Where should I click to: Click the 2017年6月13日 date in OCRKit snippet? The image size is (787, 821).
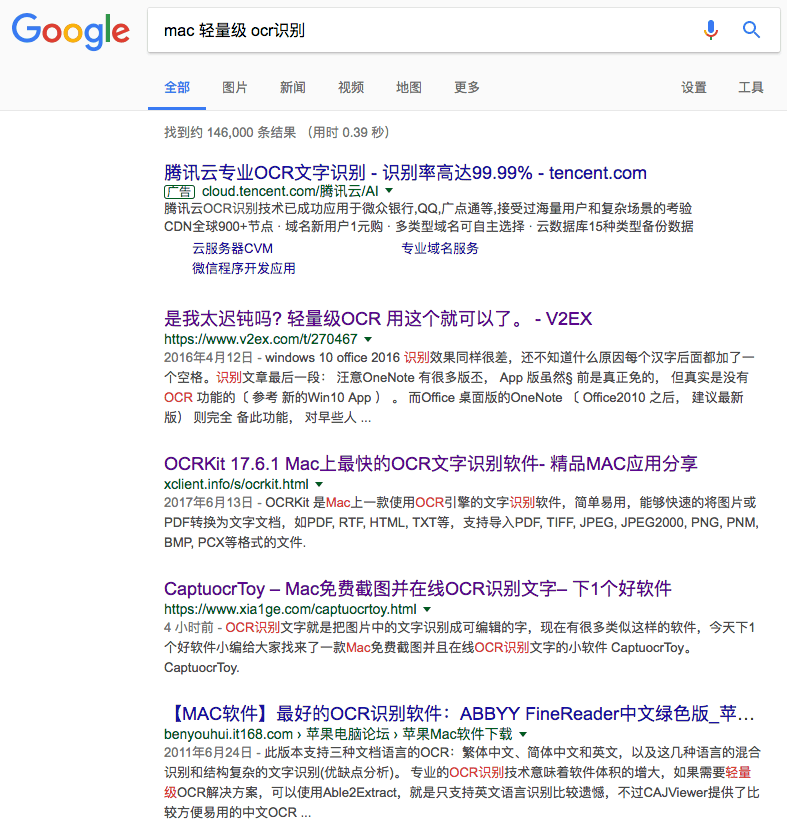(208, 503)
